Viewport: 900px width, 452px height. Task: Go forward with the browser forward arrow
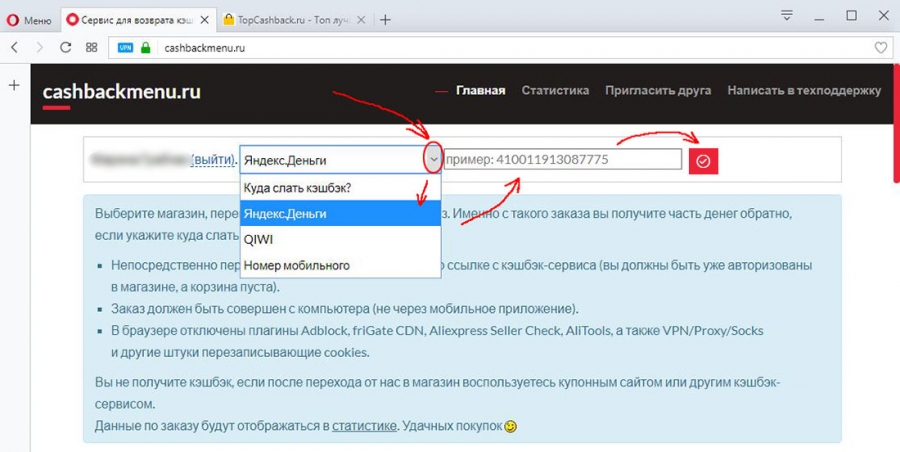(39, 48)
